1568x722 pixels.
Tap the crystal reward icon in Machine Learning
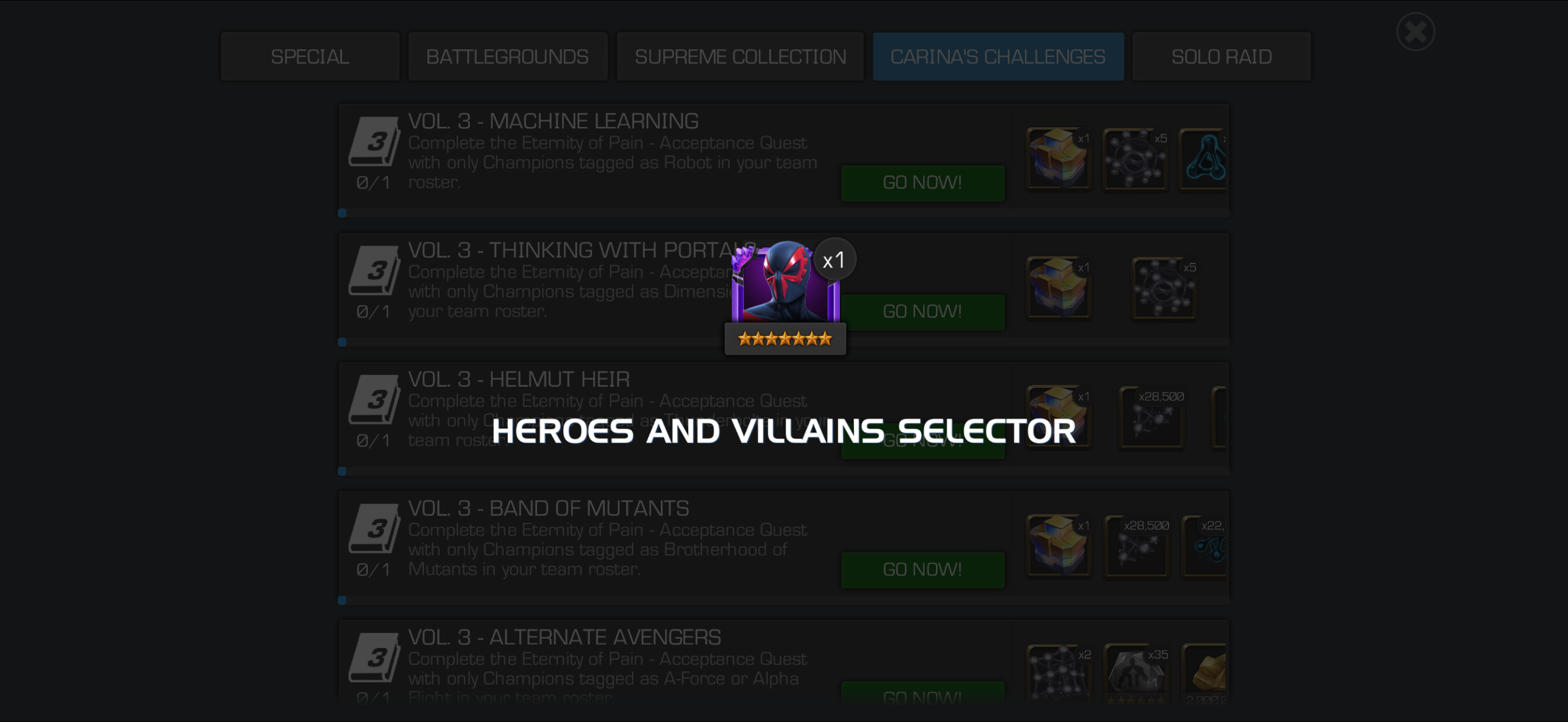pyautogui.click(x=1058, y=159)
